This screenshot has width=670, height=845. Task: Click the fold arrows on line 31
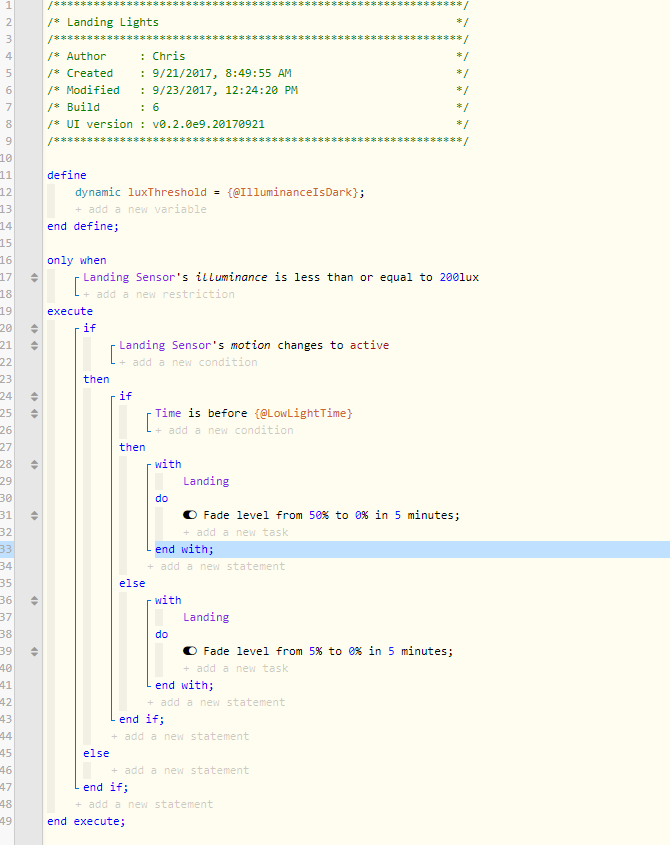pyautogui.click(x=34, y=516)
